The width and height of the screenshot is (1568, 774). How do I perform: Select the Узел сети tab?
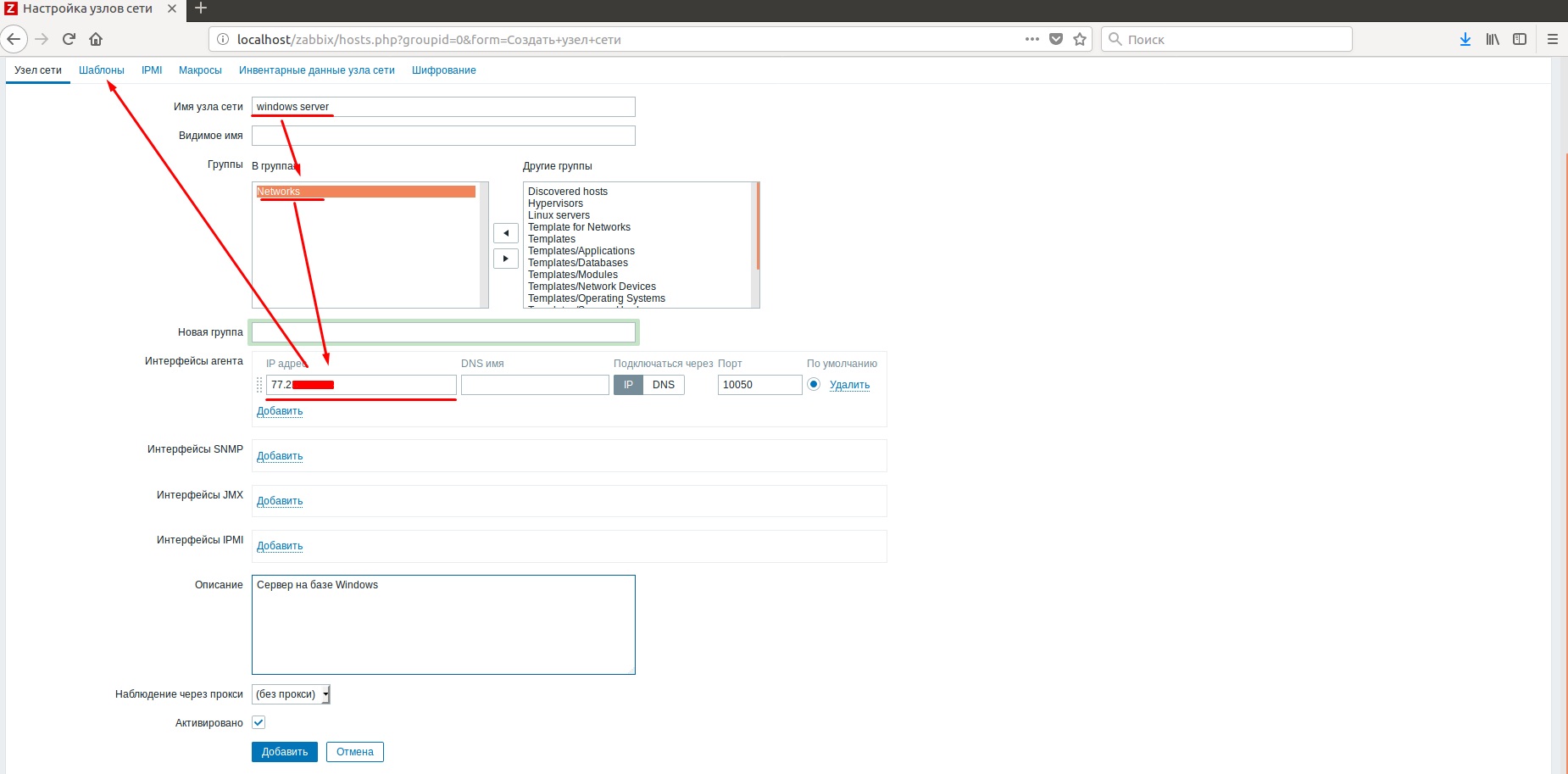[x=38, y=70]
